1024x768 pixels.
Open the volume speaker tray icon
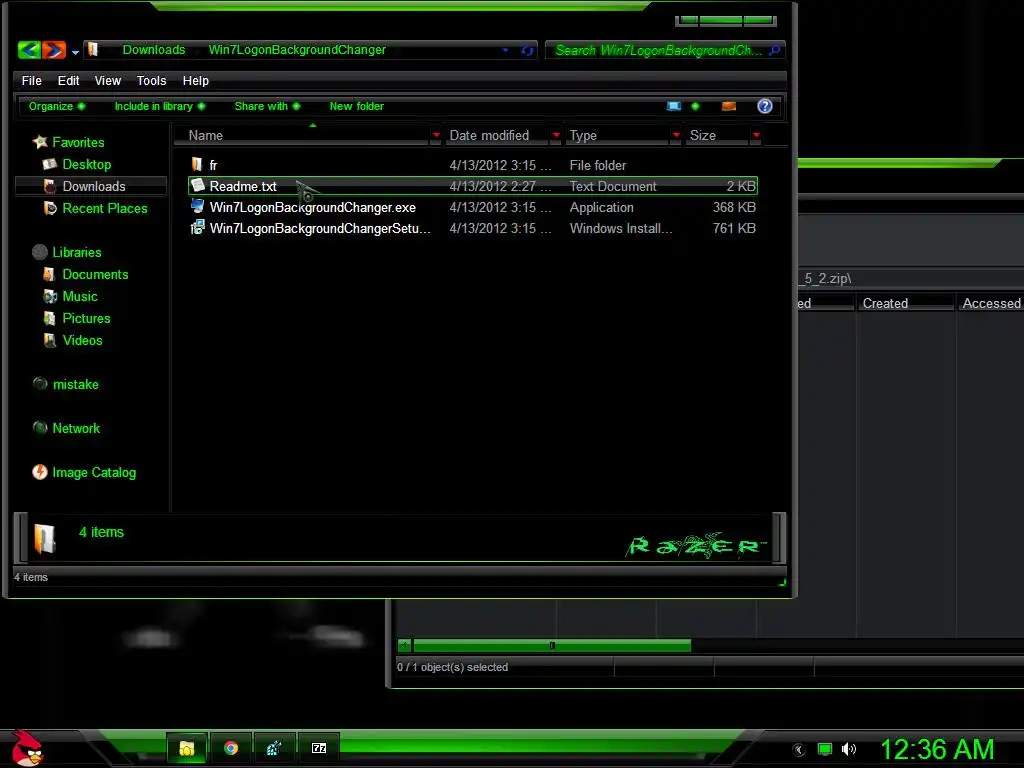click(849, 749)
